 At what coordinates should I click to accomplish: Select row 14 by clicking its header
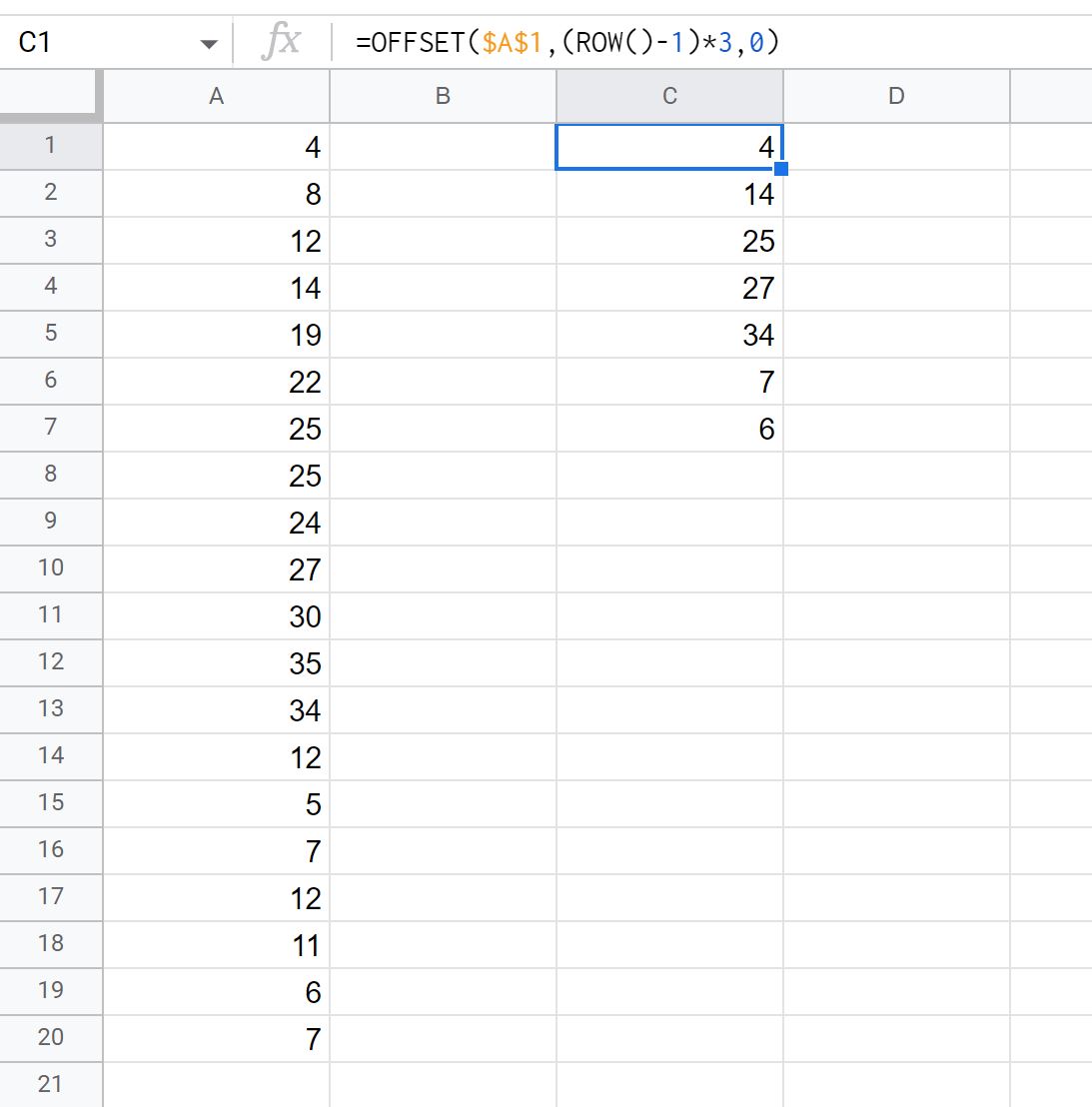(51, 756)
